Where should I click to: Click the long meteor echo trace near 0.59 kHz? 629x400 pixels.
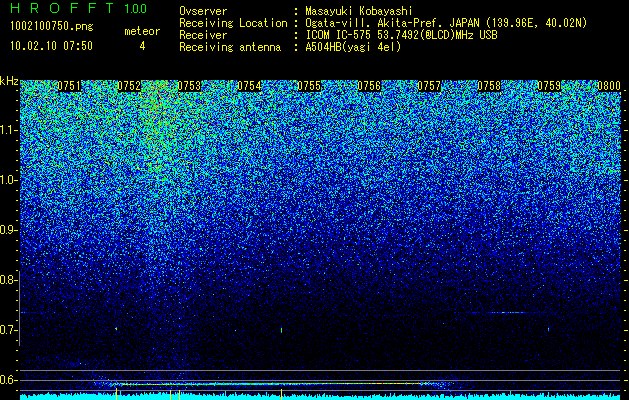pyautogui.click(x=273, y=384)
